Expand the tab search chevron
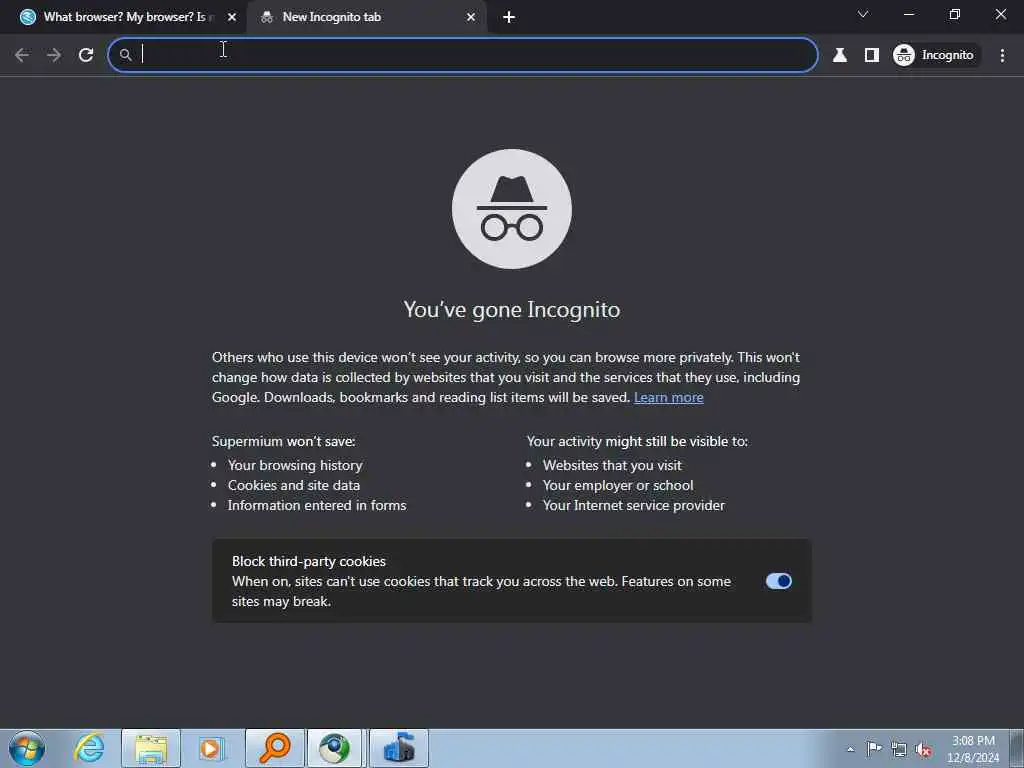Viewport: 1024px width, 768px height. click(863, 14)
